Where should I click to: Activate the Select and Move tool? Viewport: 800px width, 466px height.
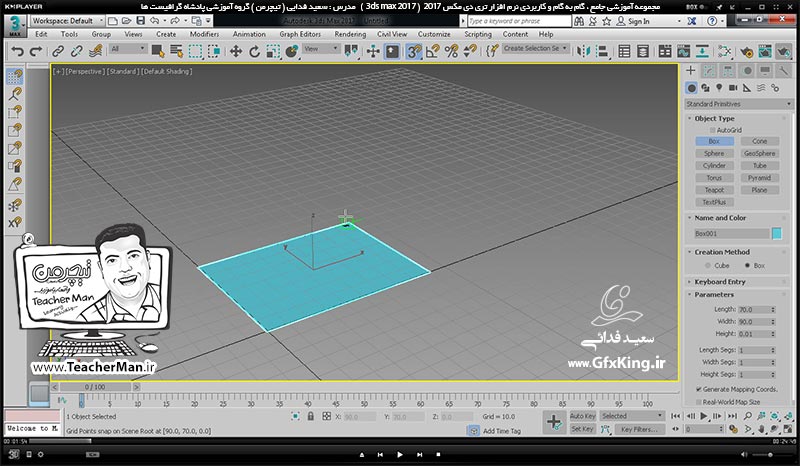click(x=236, y=51)
